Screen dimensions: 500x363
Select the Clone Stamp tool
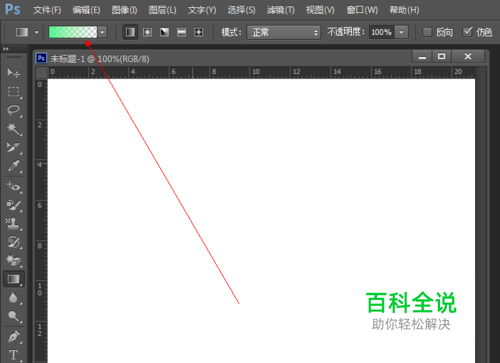13,223
